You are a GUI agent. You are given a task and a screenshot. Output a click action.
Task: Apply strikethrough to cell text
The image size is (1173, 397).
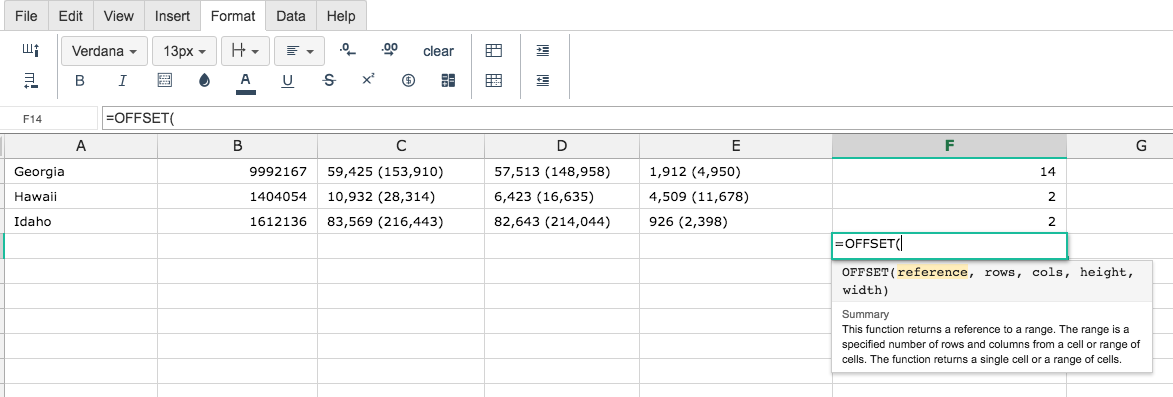pos(328,81)
